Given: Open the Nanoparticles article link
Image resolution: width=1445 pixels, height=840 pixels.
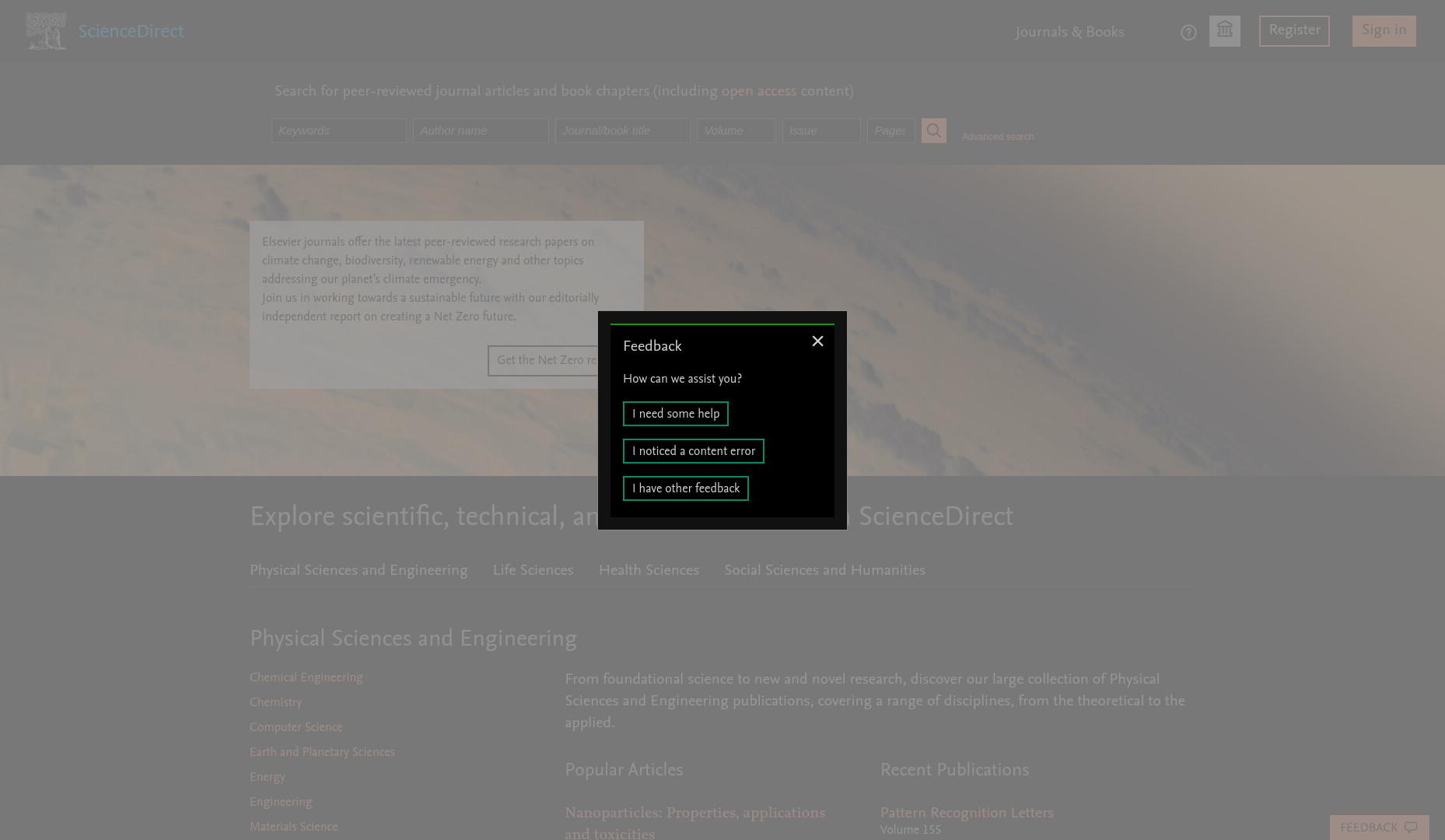Looking at the screenshot, I should click(x=695, y=823).
